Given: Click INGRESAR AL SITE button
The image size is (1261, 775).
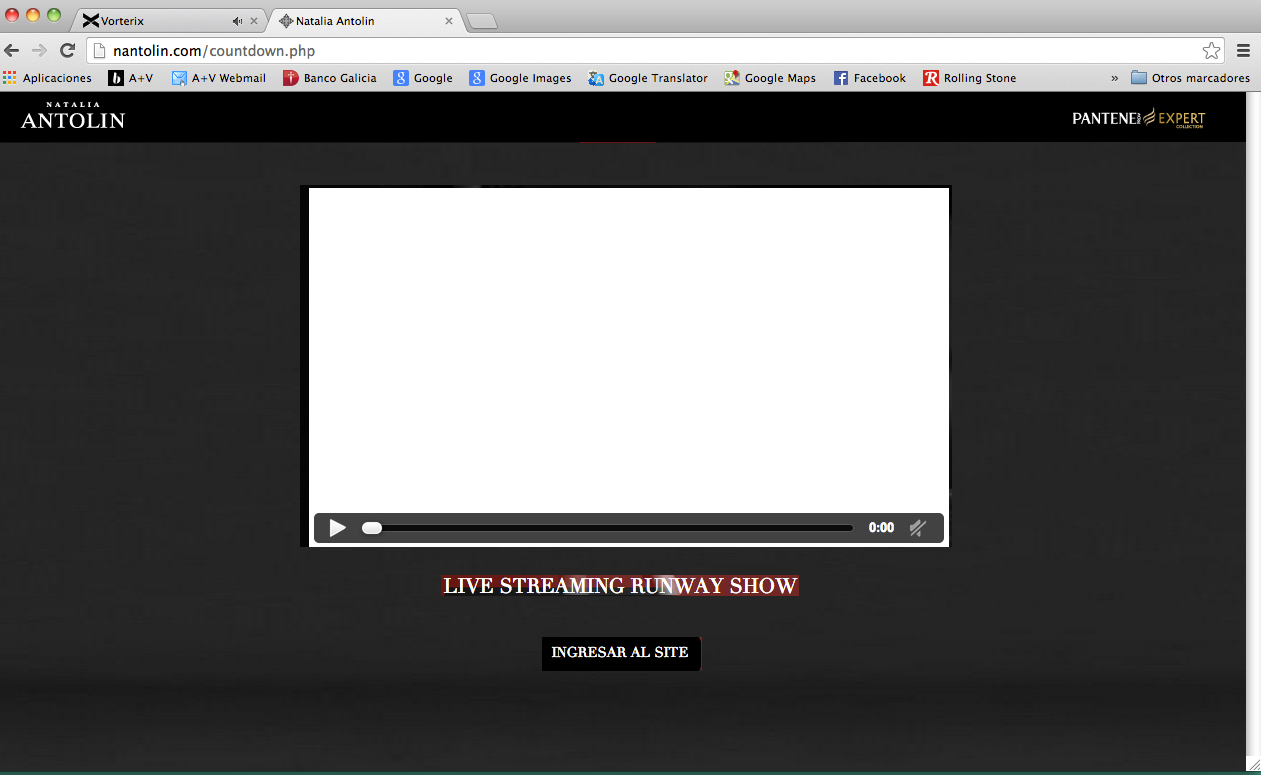Looking at the screenshot, I should pyautogui.click(x=620, y=653).
